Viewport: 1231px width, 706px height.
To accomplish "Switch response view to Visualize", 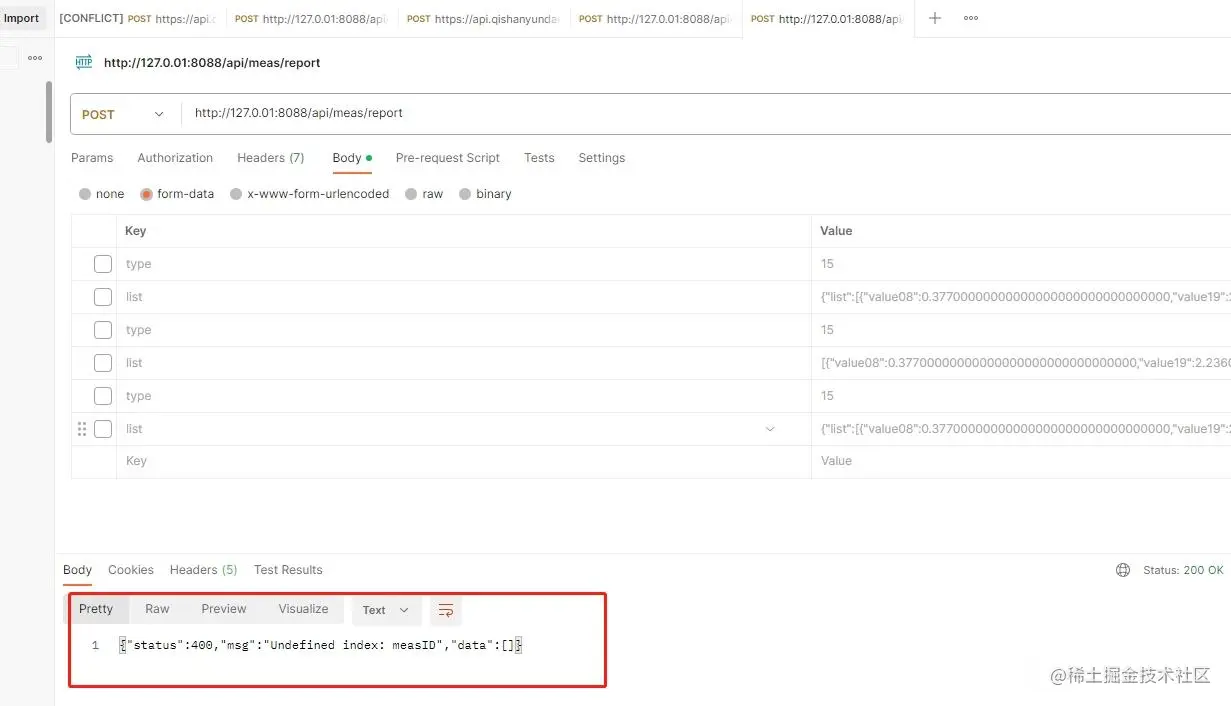I will pos(303,609).
